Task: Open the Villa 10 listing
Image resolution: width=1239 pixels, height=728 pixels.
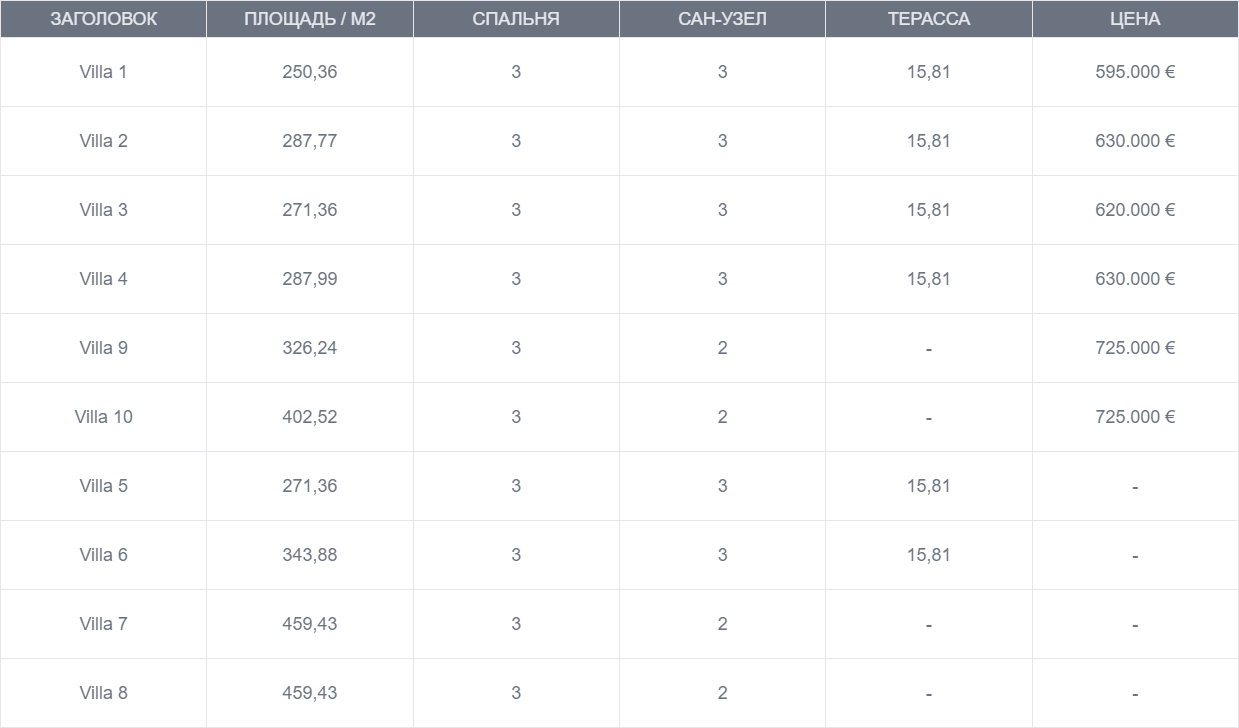Action: pyautogui.click(x=103, y=417)
